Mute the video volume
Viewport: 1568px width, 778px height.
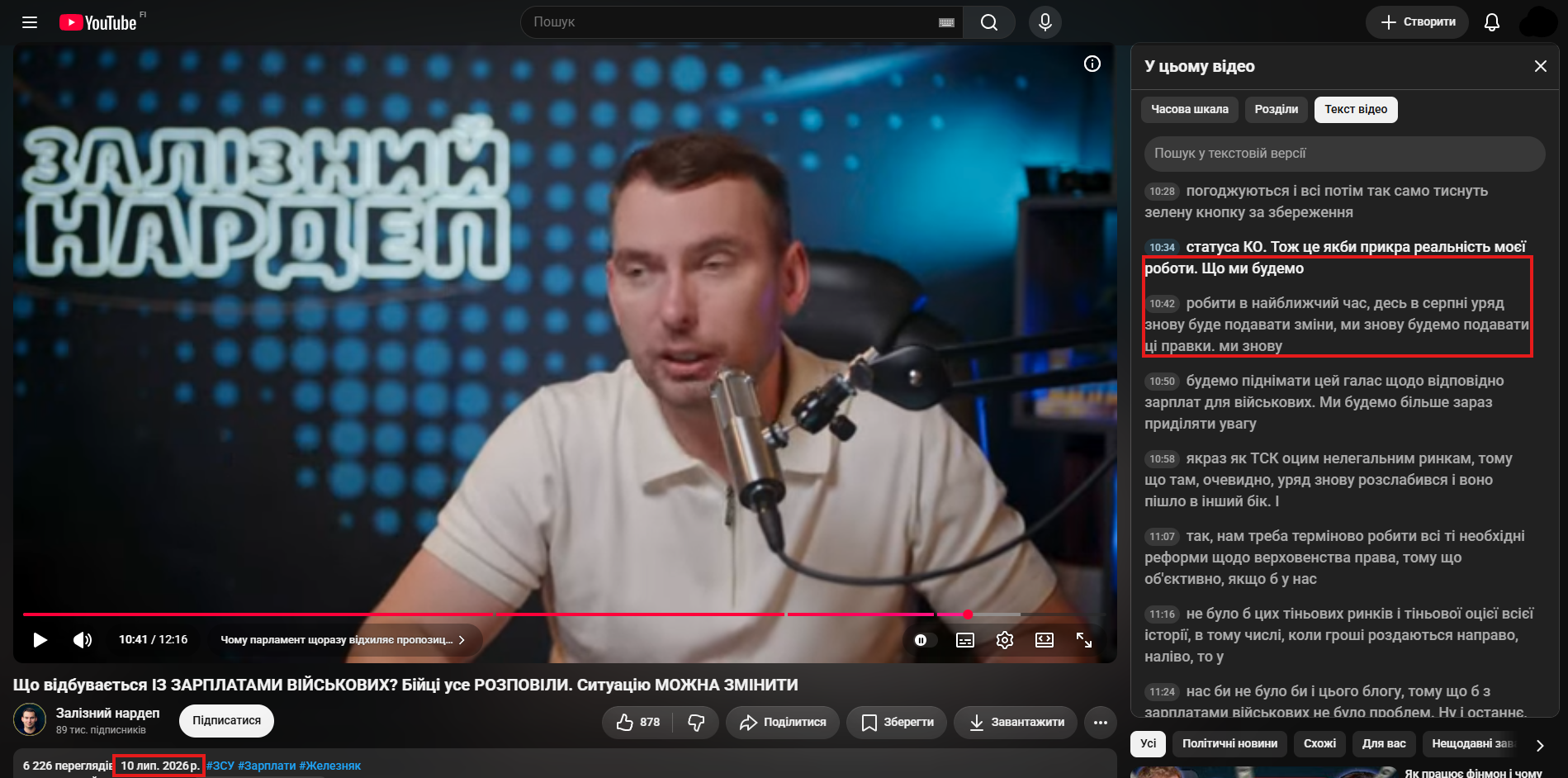pyautogui.click(x=83, y=640)
